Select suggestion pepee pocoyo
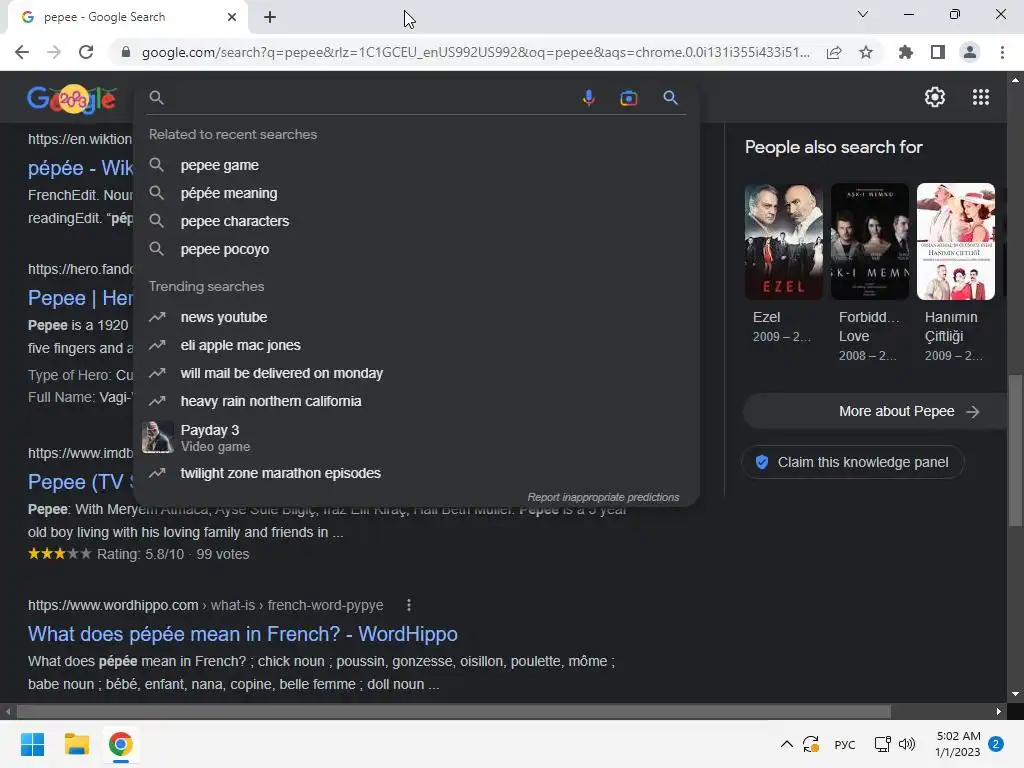Screen dimensions: 1024x768 pos(417,249)
